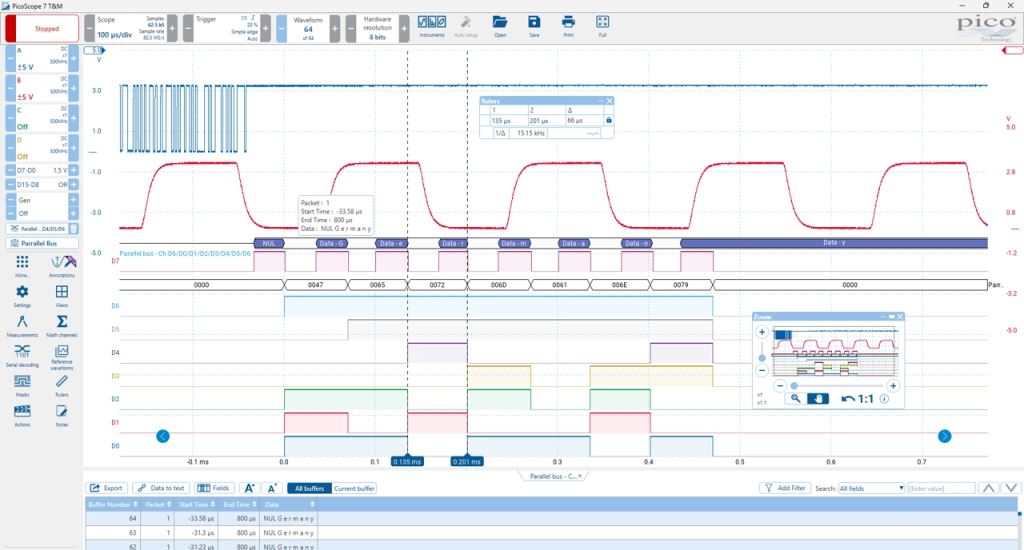This screenshot has width=1024, height=550.
Task: Open the Actions tool
Action: (22, 415)
